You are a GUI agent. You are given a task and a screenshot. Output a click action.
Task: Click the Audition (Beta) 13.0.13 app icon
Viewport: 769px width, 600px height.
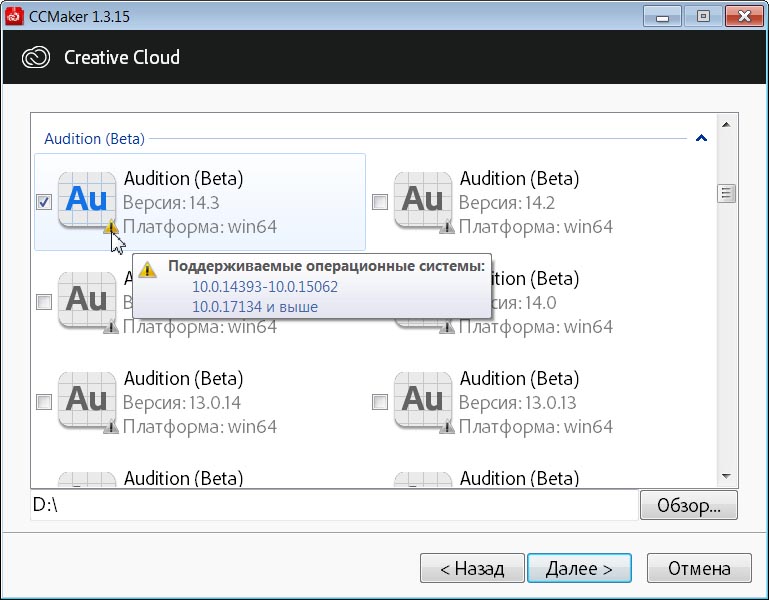(x=423, y=399)
